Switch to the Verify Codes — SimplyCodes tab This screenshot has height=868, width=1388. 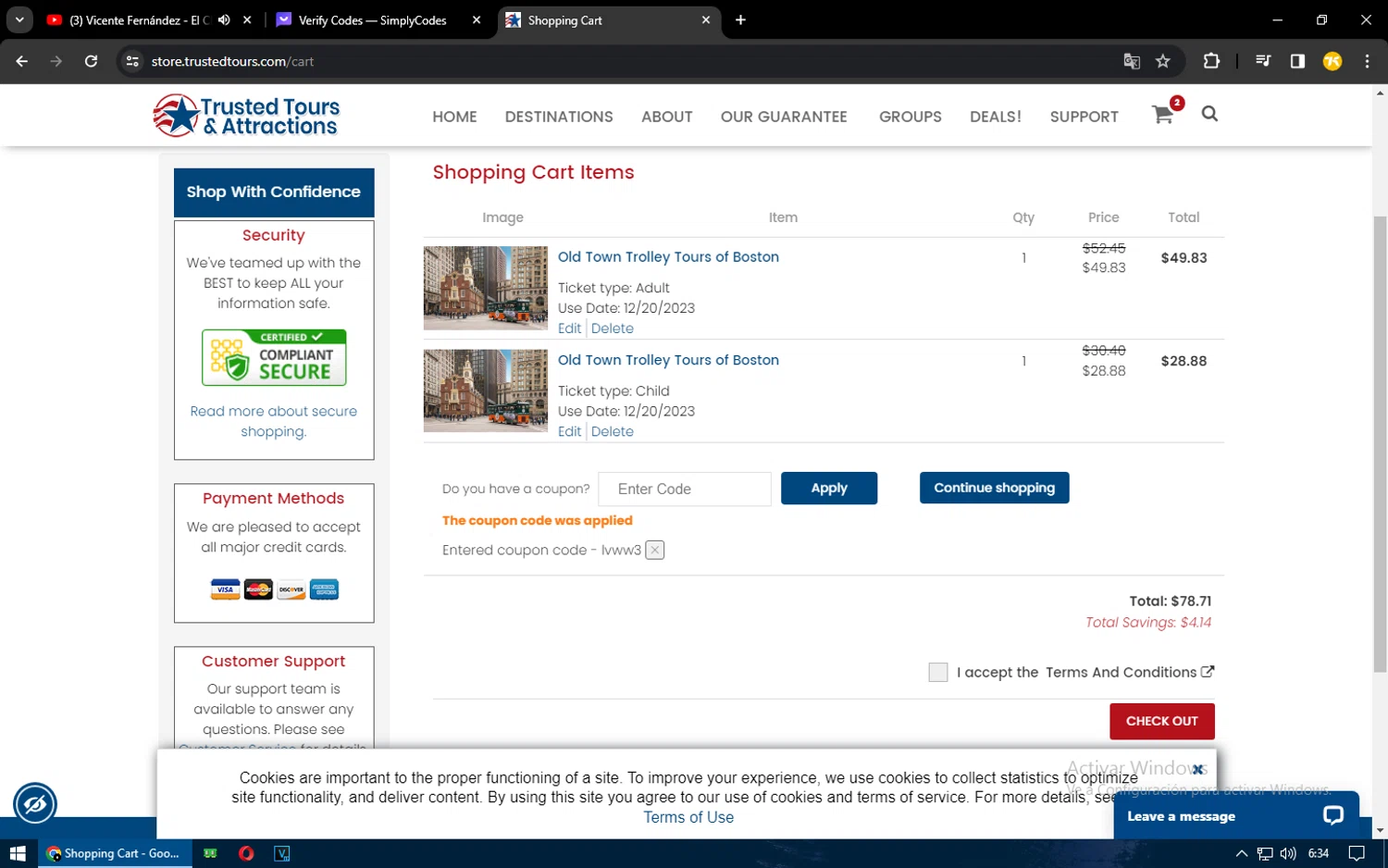click(372, 19)
